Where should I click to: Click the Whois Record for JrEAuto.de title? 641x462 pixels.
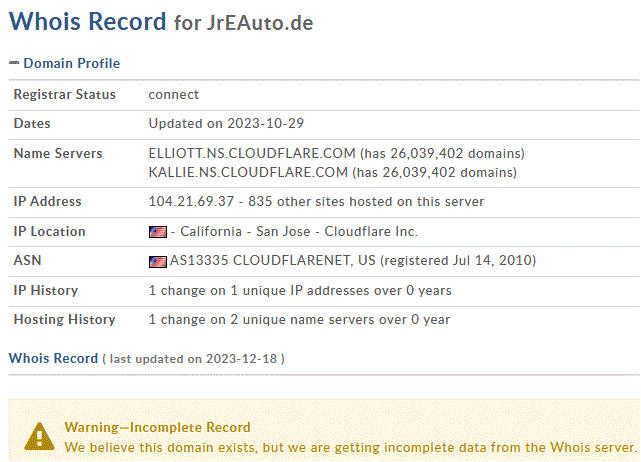161,22
